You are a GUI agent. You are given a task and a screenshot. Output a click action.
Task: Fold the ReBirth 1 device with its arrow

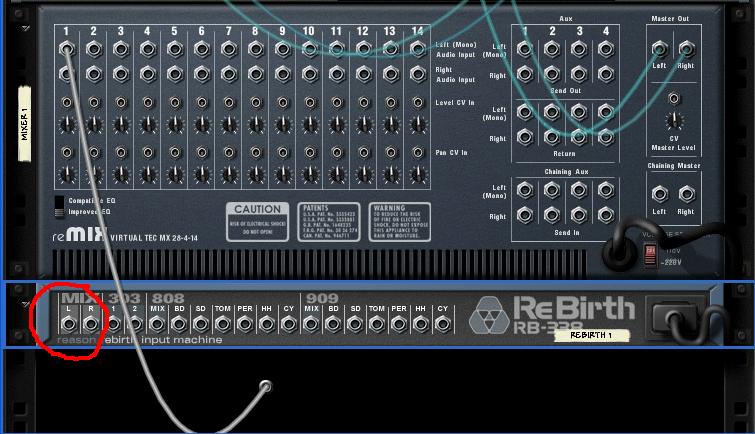[26, 304]
